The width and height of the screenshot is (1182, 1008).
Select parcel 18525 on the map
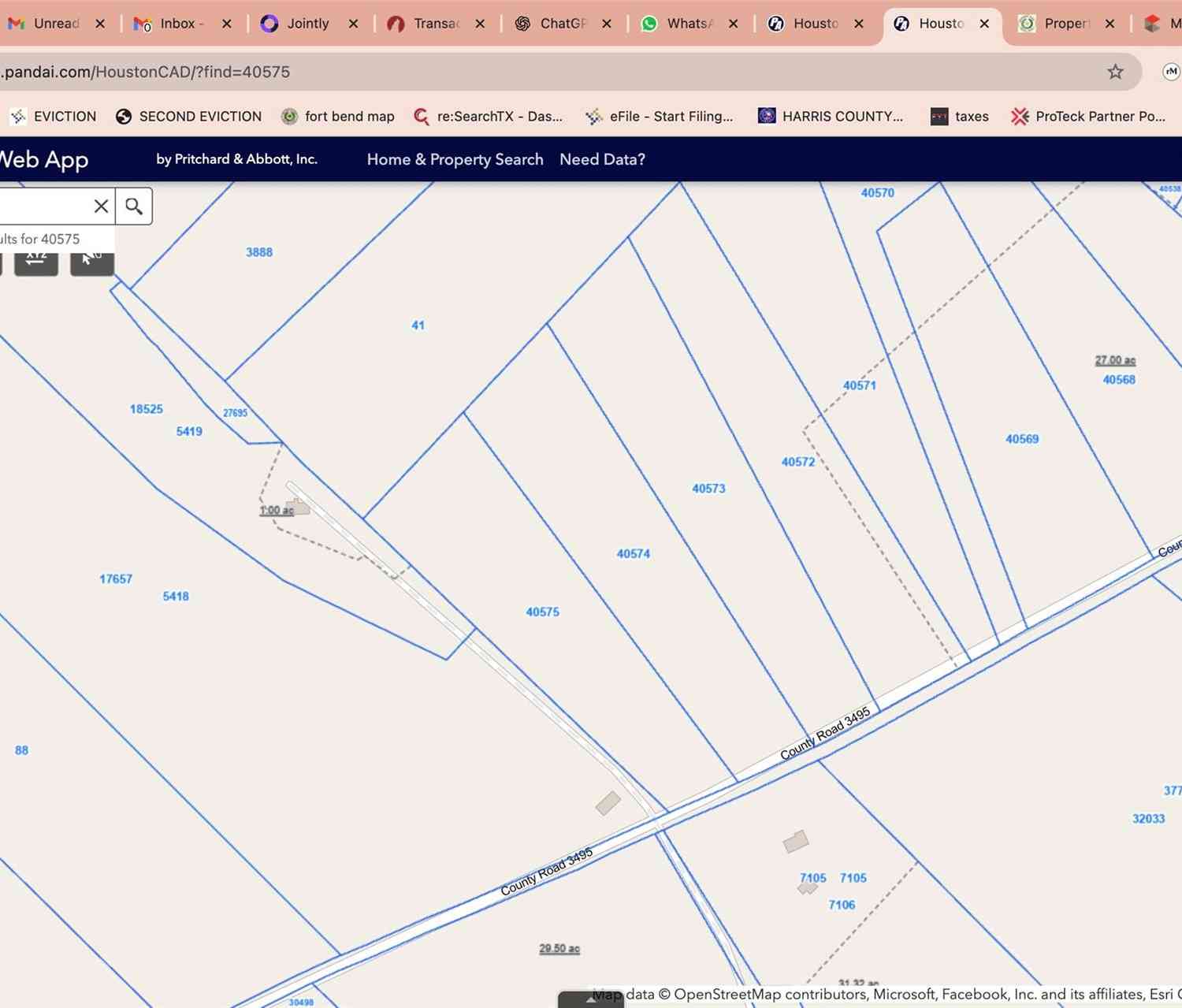click(147, 409)
